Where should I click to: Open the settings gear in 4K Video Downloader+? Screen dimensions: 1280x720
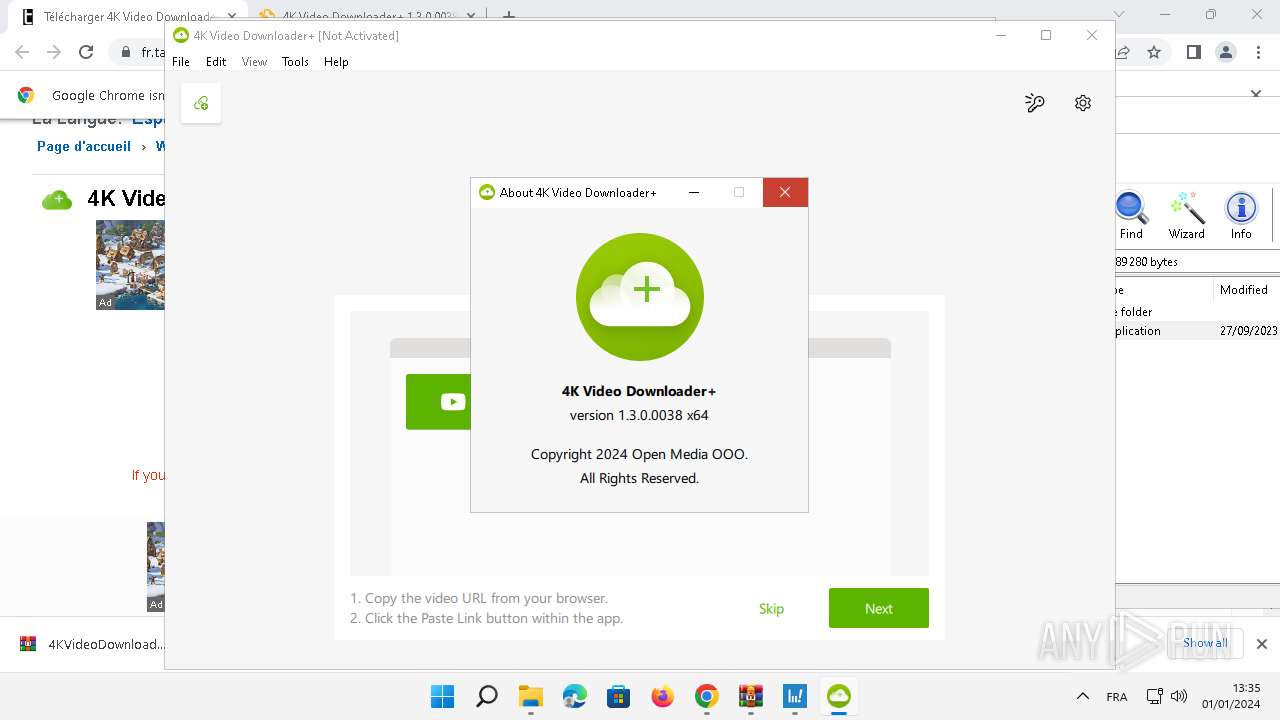tap(1083, 103)
